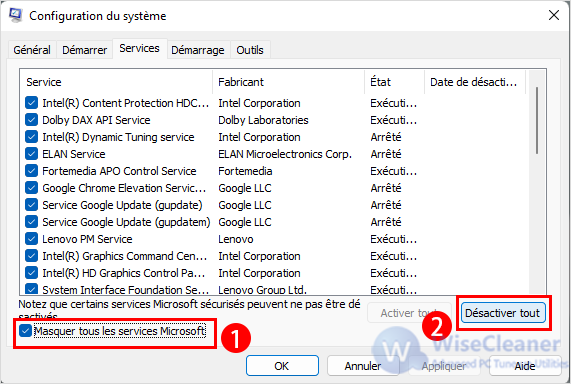The image size is (571, 384).
Task: Toggle Fortemedia APO Control Service checkbox
Action: tap(31, 171)
